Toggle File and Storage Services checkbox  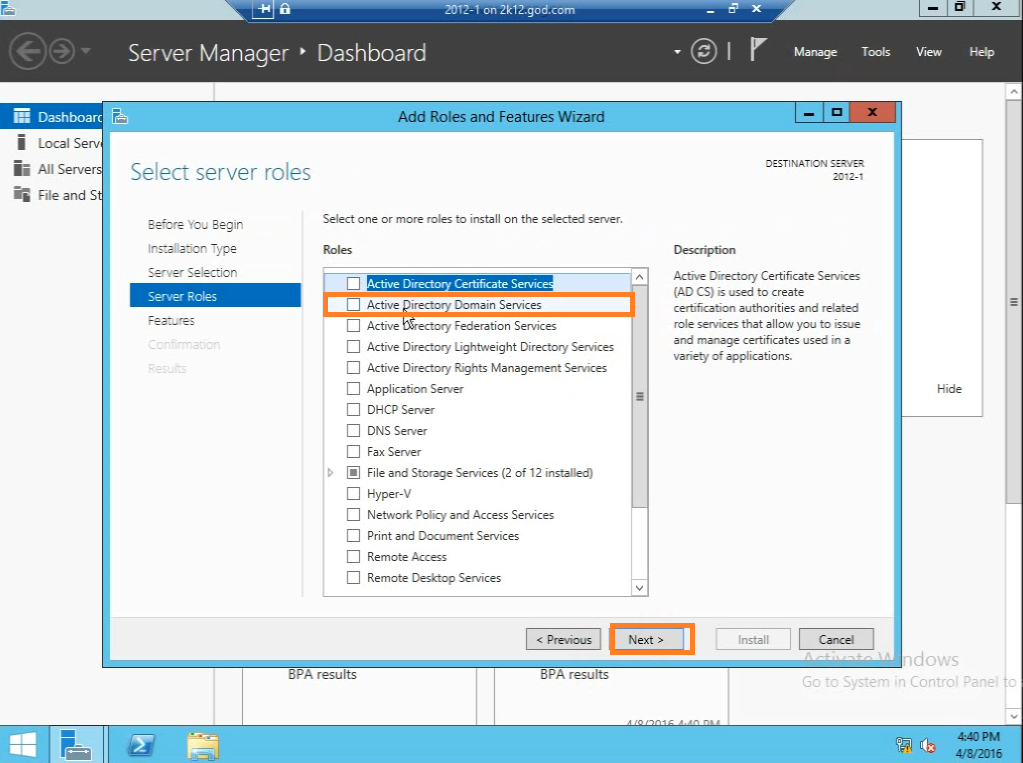click(x=354, y=473)
